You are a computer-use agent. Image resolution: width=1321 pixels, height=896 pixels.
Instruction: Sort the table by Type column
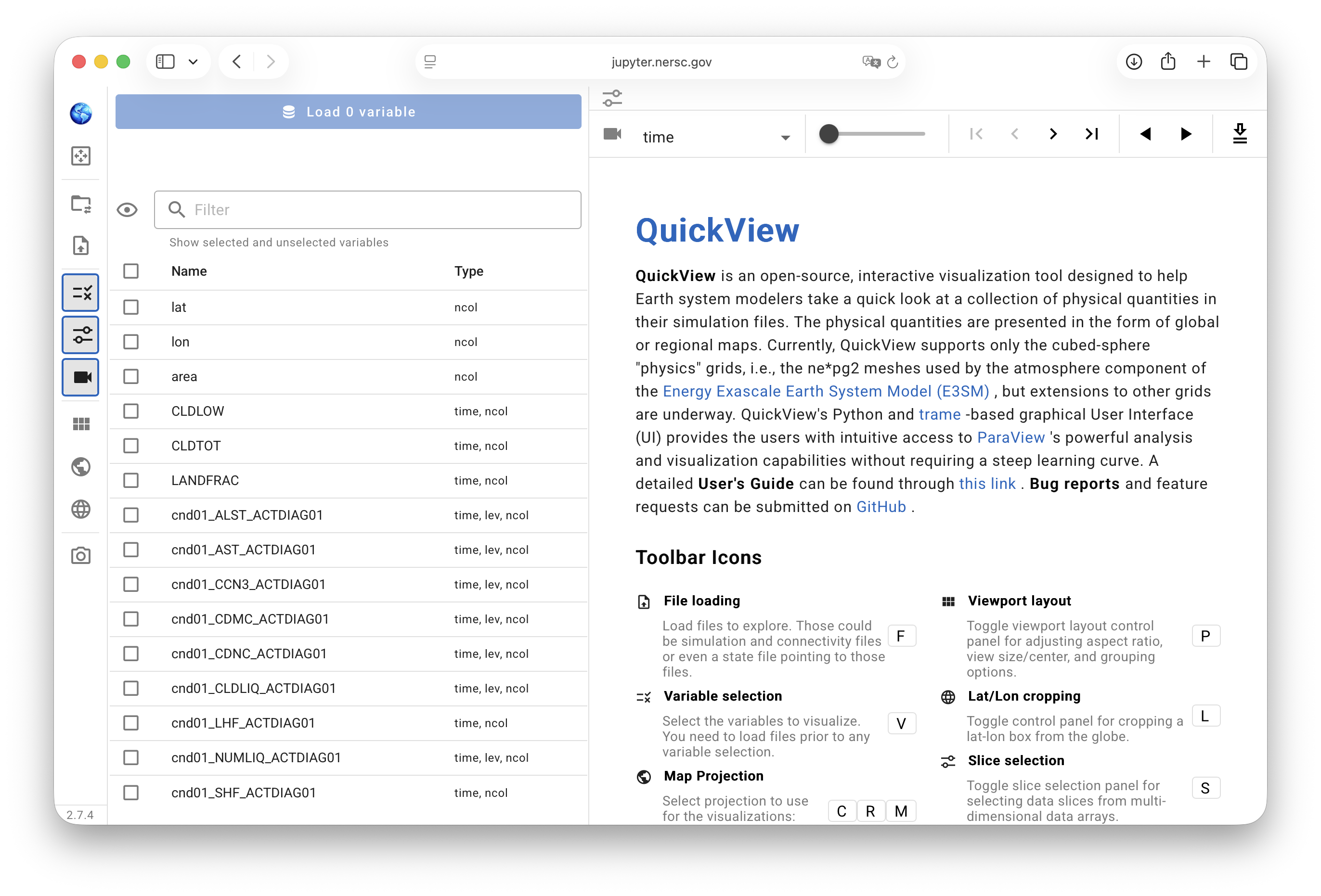[x=469, y=271]
